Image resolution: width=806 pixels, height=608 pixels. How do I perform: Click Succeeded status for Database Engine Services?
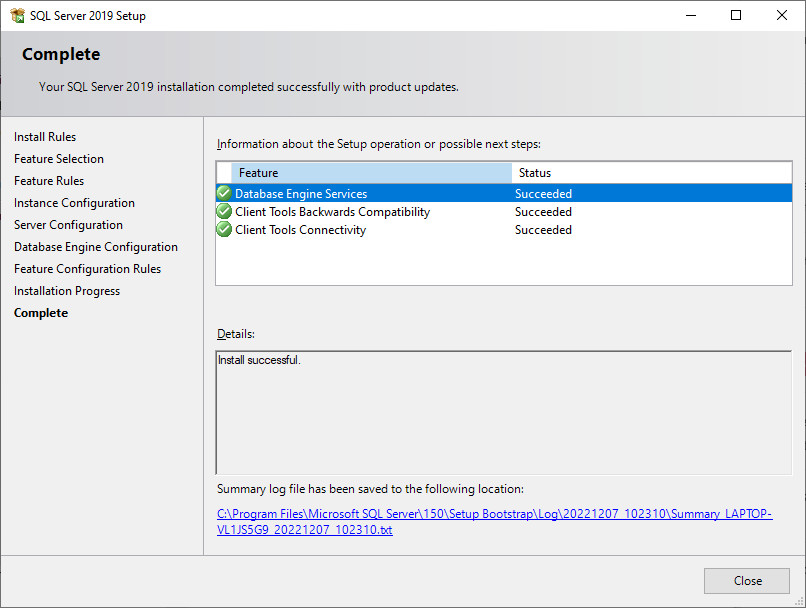[543, 194]
